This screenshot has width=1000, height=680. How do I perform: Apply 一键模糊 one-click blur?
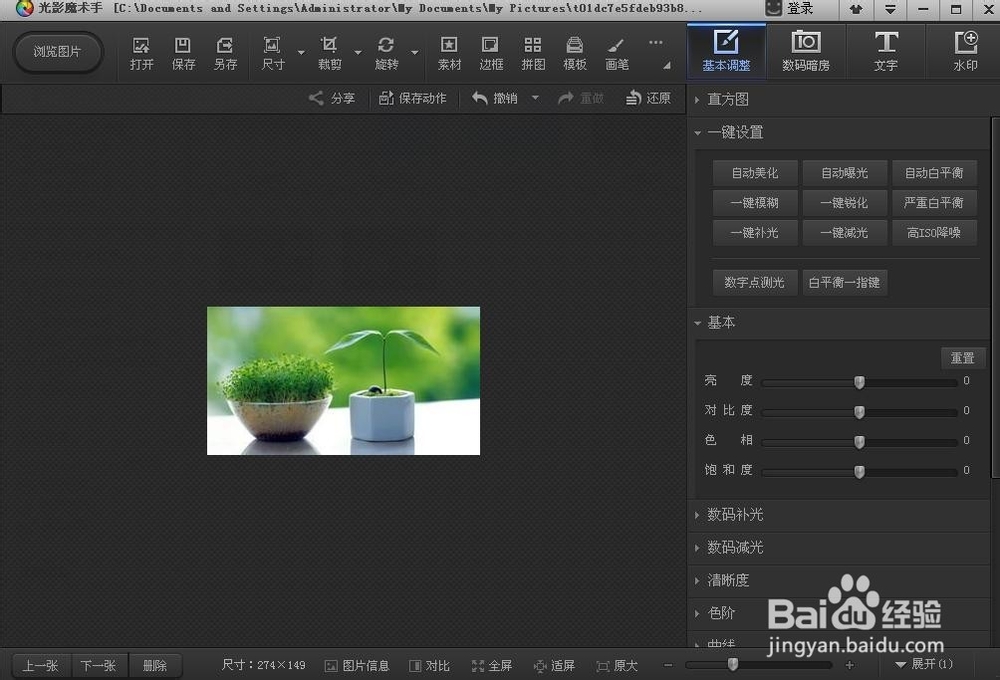(755, 203)
